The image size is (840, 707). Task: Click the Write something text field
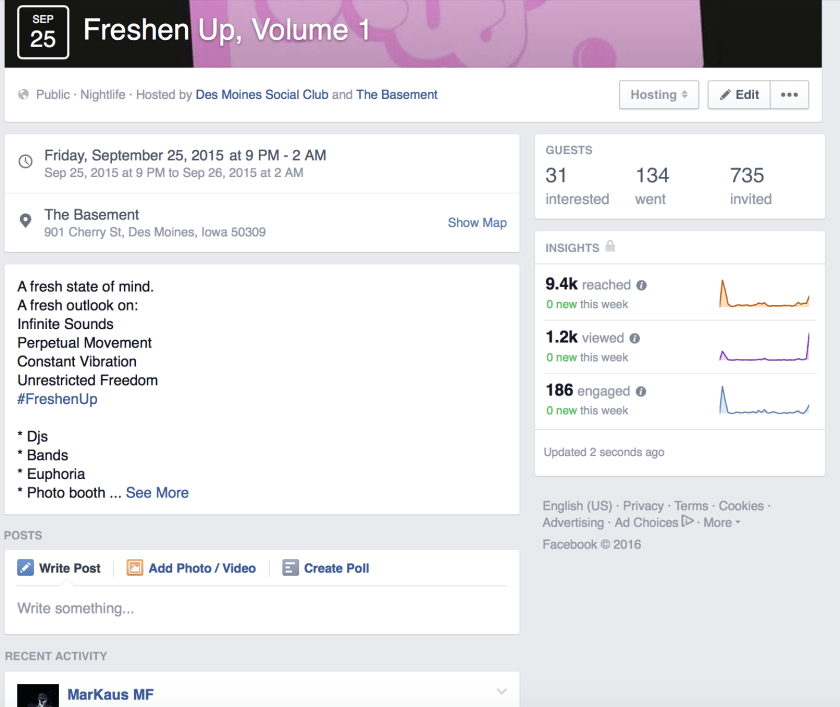pyautogui.click(x=260, y=608)
